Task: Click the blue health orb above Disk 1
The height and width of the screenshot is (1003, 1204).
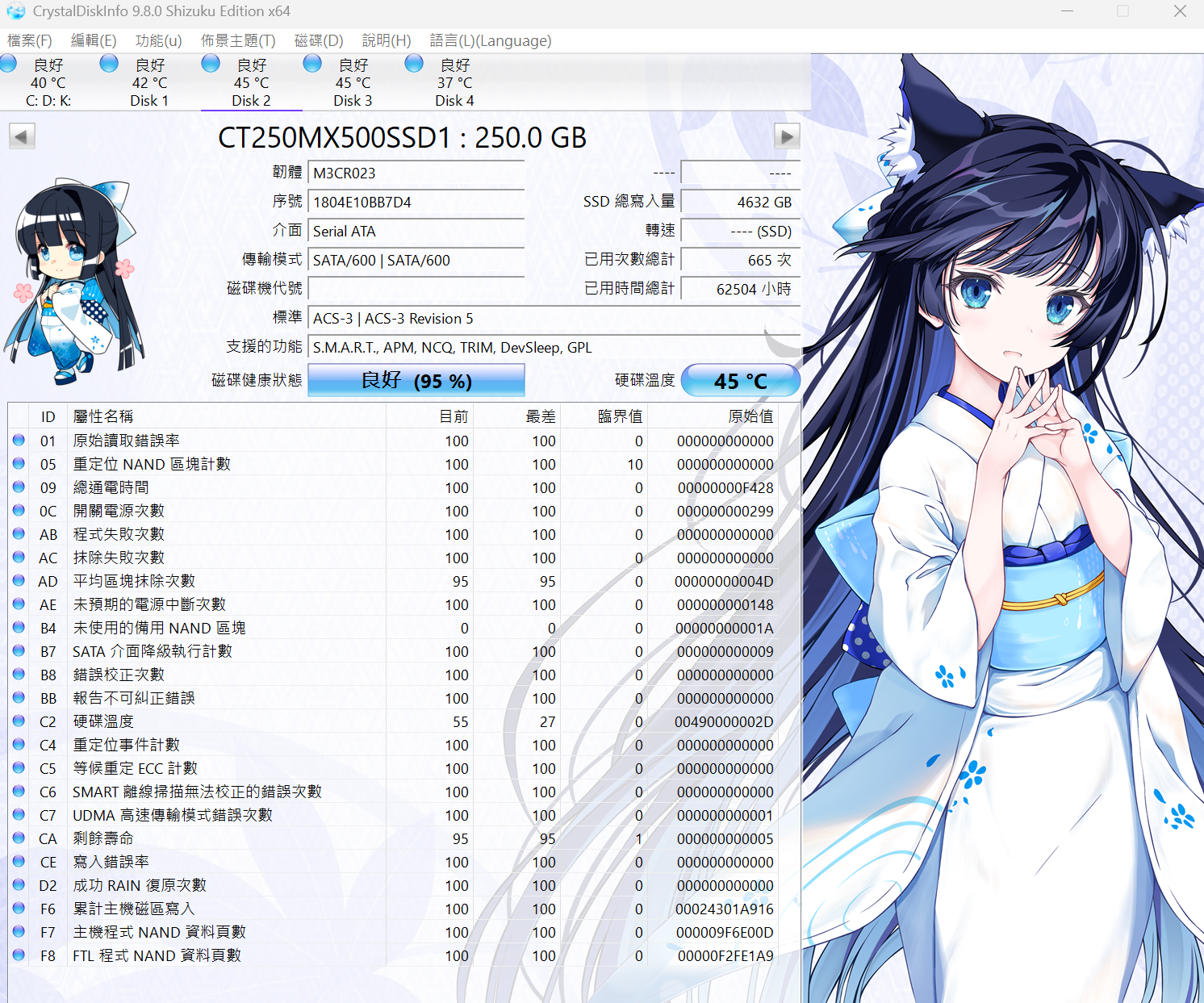Action: click(x=109, y=64)
